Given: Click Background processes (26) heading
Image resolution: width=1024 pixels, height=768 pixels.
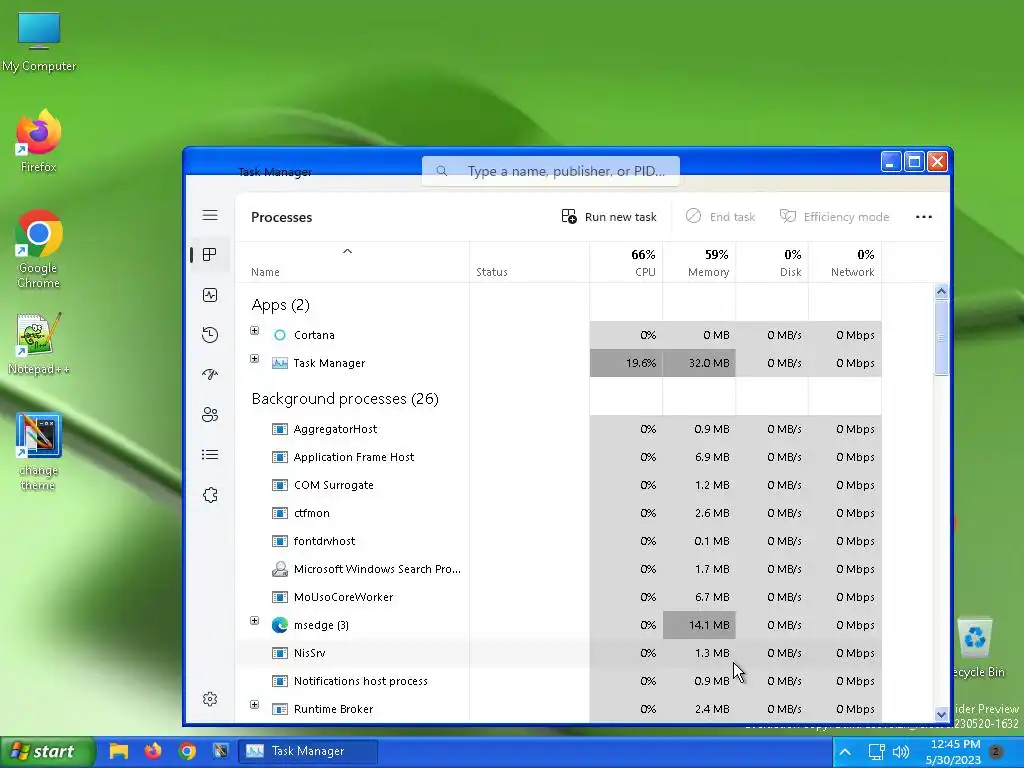Looking at the screenshot, I should (x=345, y=399).
